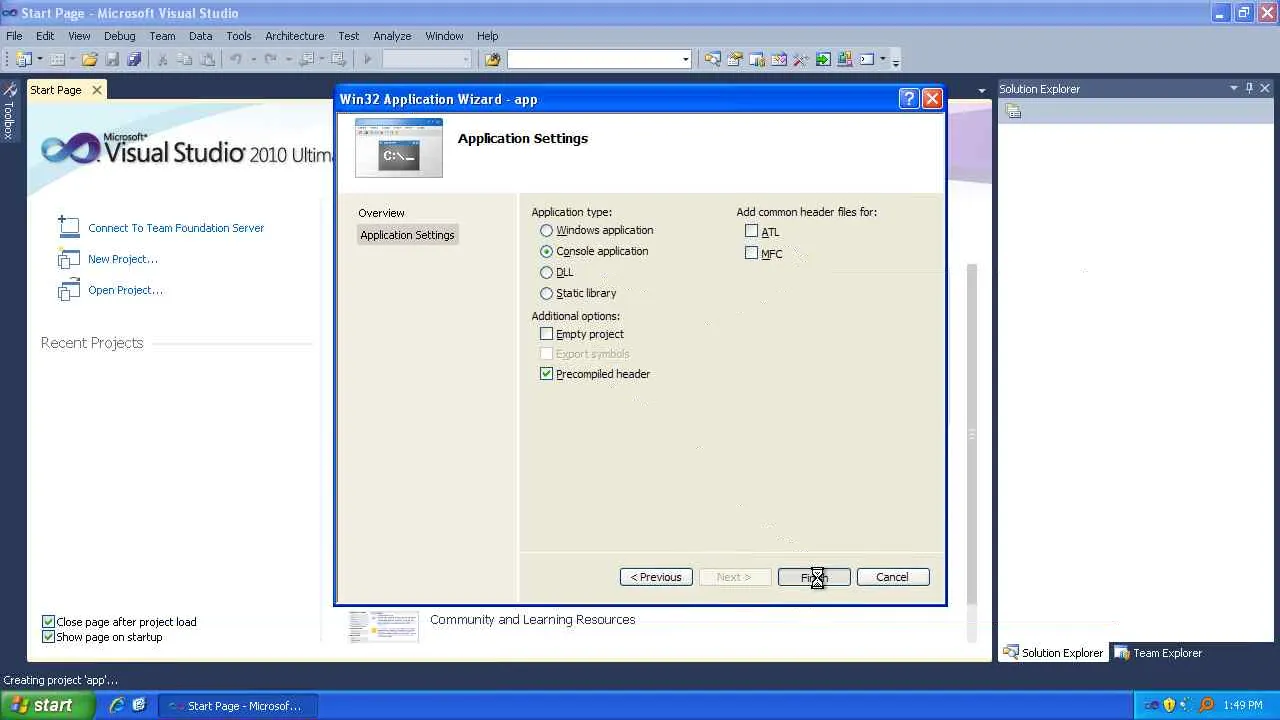Click the Start Page taskbar button
The image size is (1280, 720).
point(236,705)
